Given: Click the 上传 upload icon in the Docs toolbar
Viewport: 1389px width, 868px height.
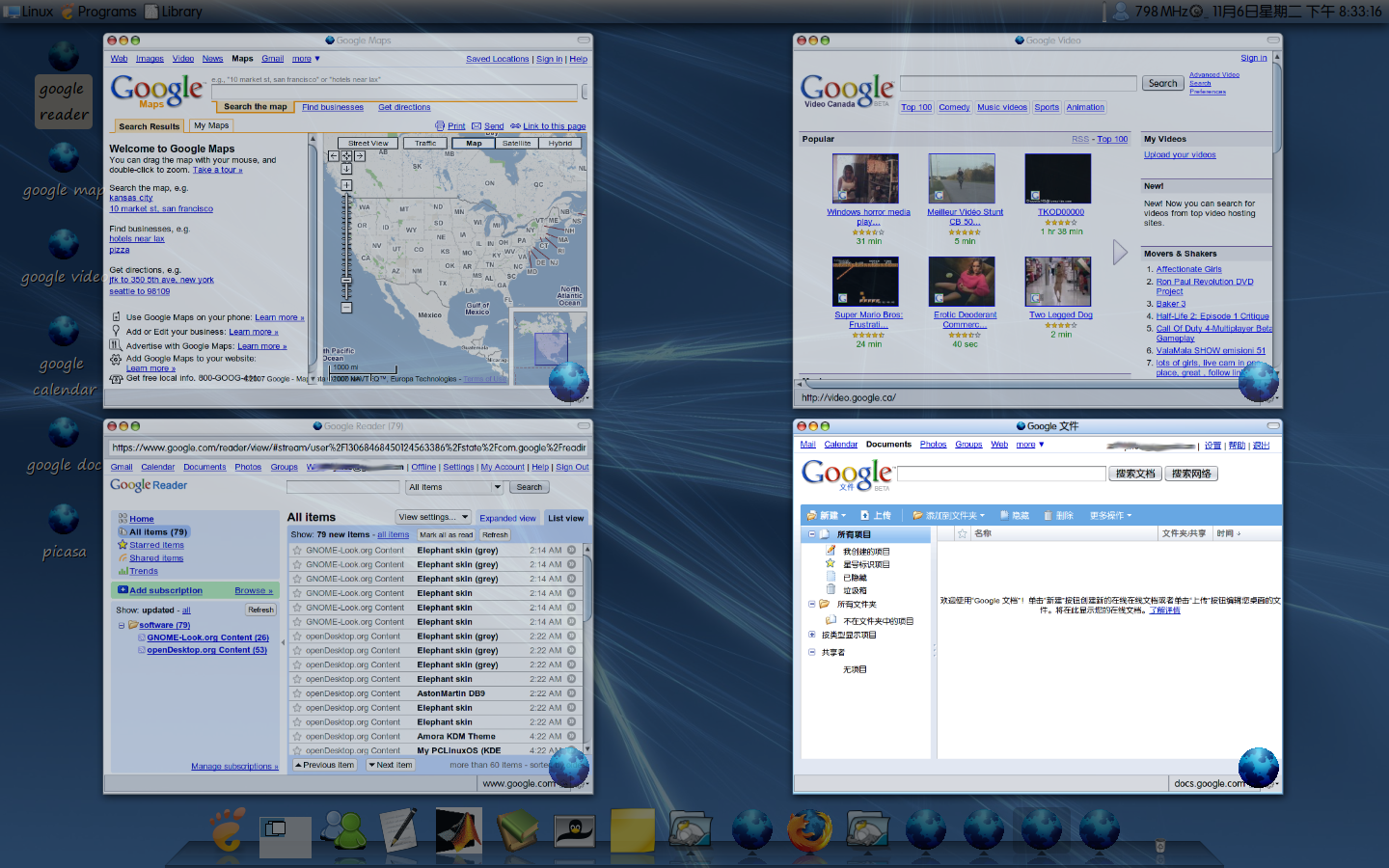Looking at the screenshot, I should (x=865, y=515).
